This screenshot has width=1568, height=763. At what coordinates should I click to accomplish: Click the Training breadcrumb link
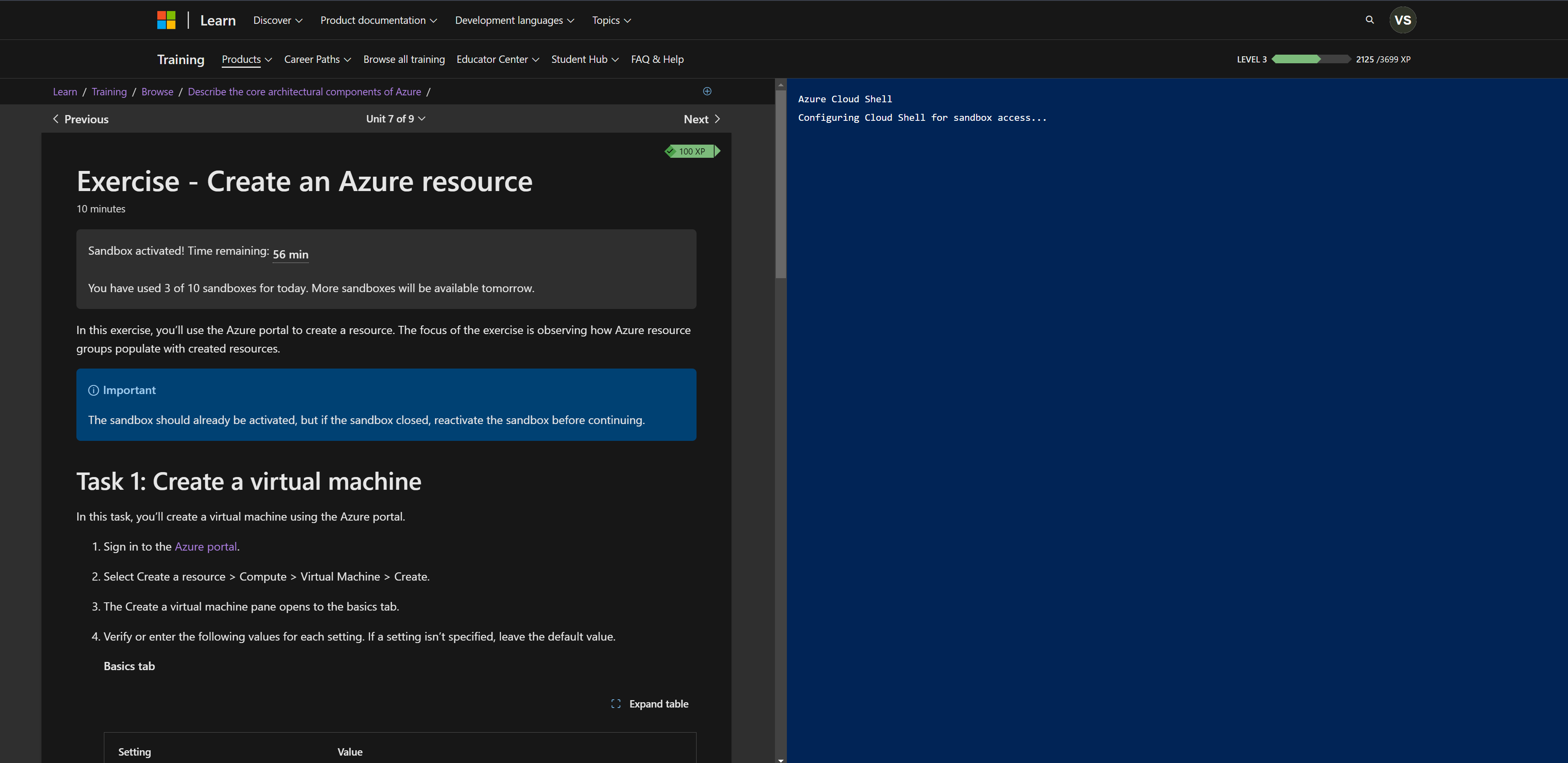click(x=110, y=91)
